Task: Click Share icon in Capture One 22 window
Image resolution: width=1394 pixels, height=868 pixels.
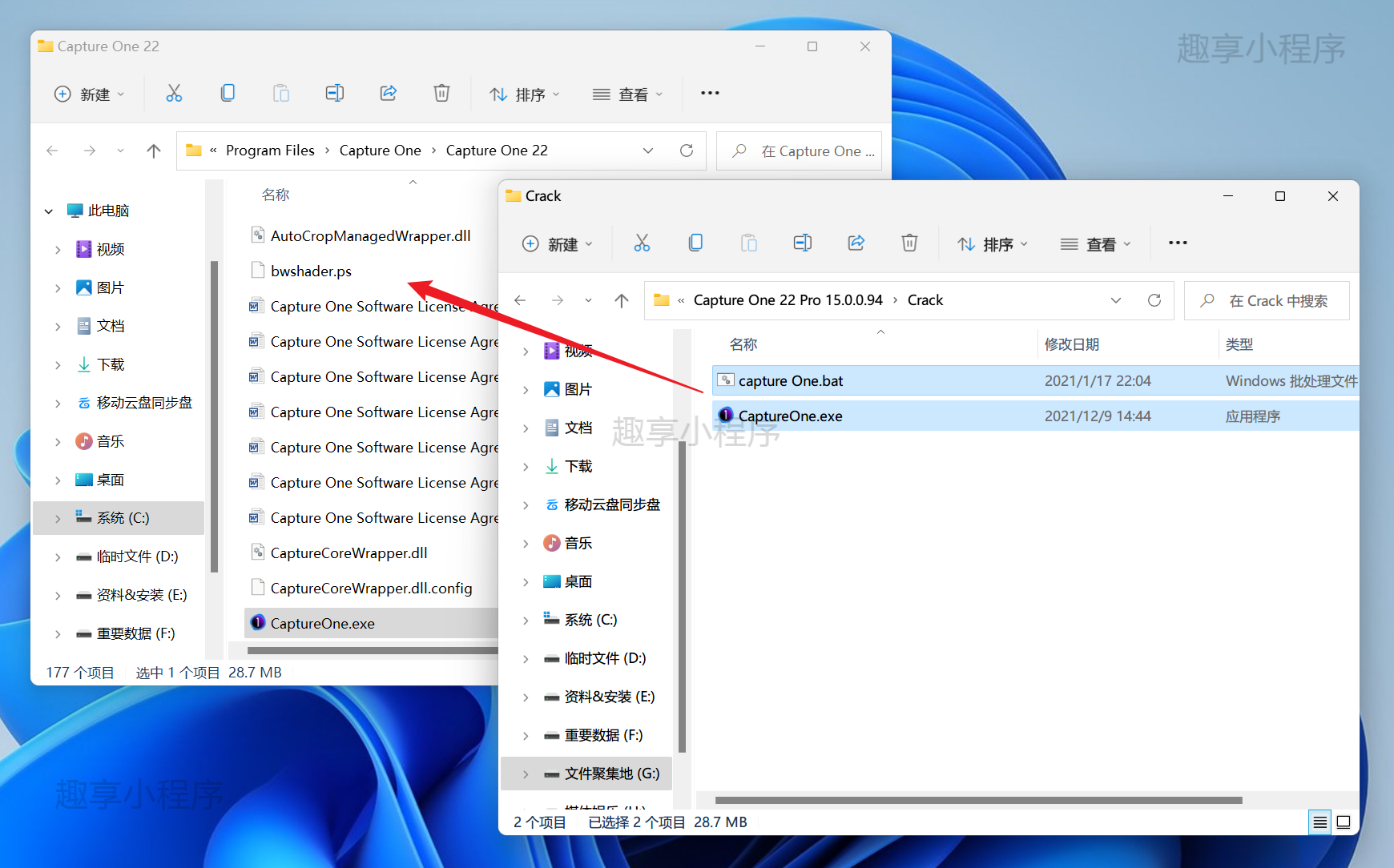Action: pos(389,94)
